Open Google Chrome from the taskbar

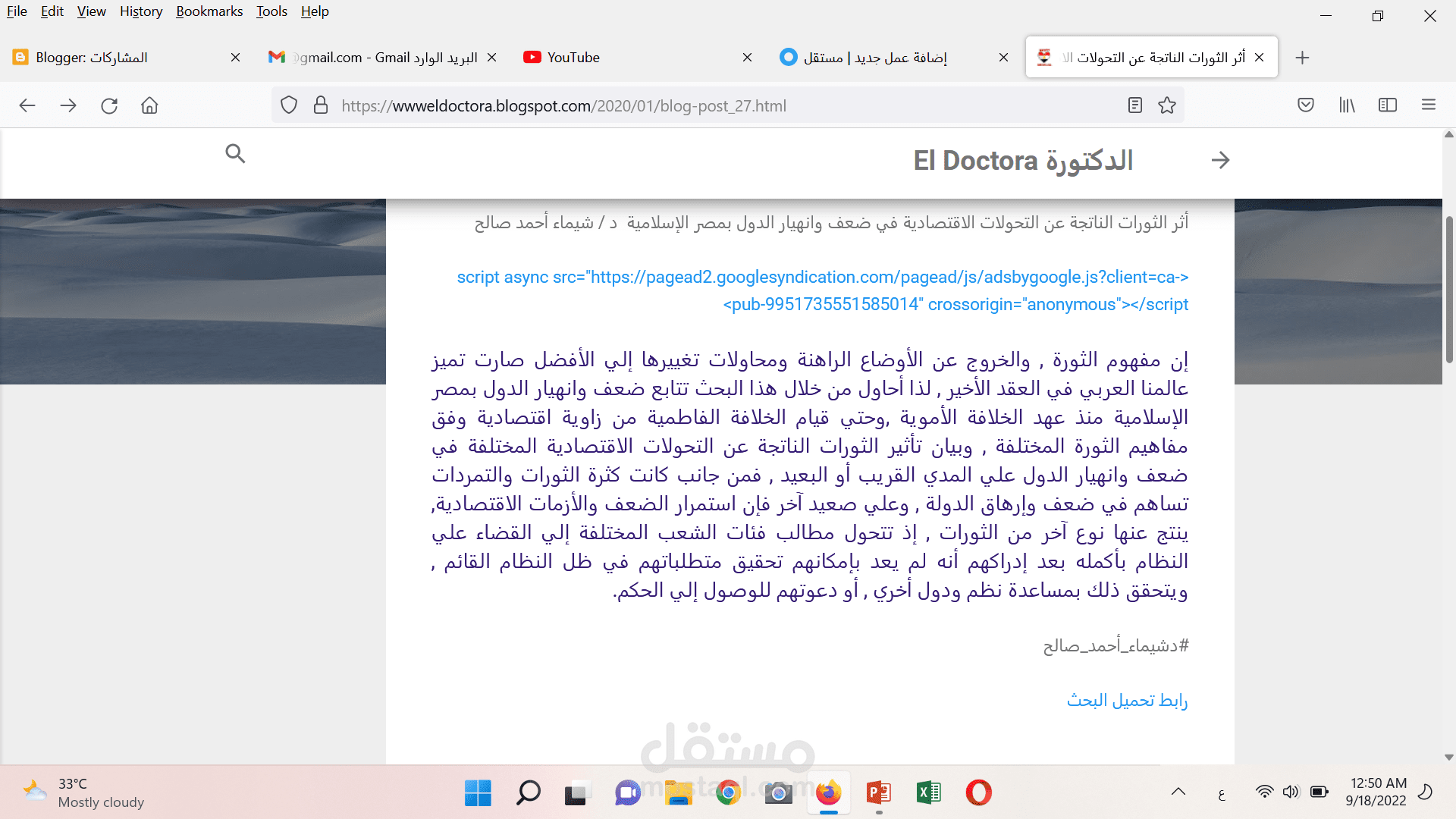click(729, 792)
